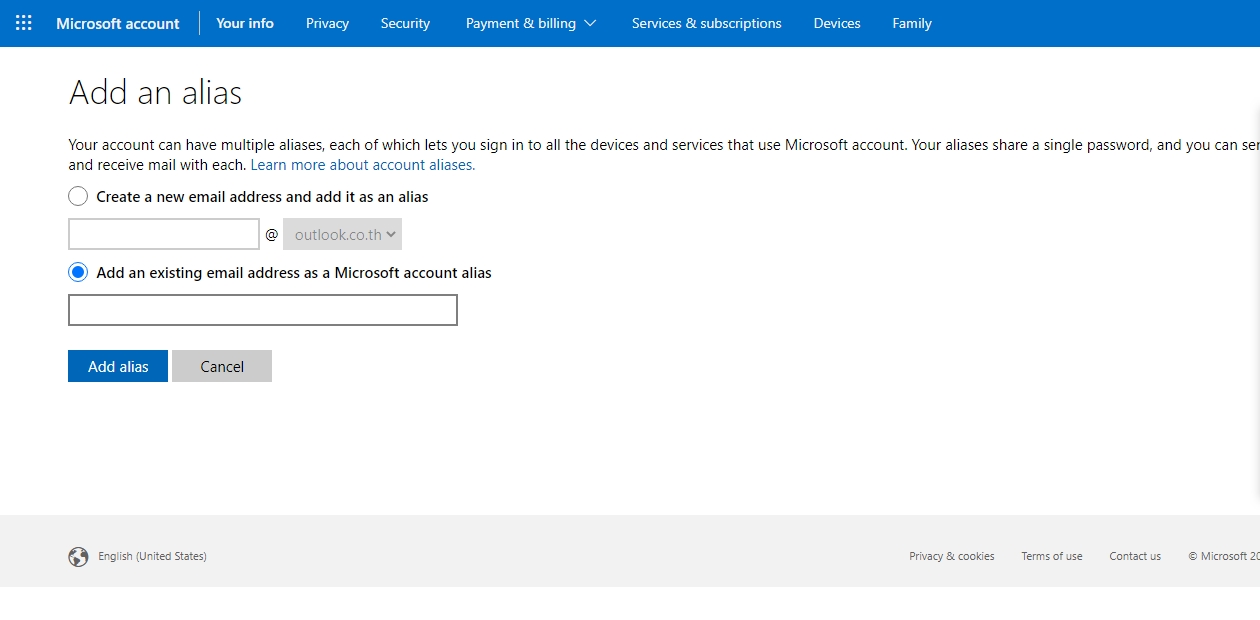Click the Add alias button
Image resolution: width=1260 pixels, height=620 pixels.
[x=118, y=366]
